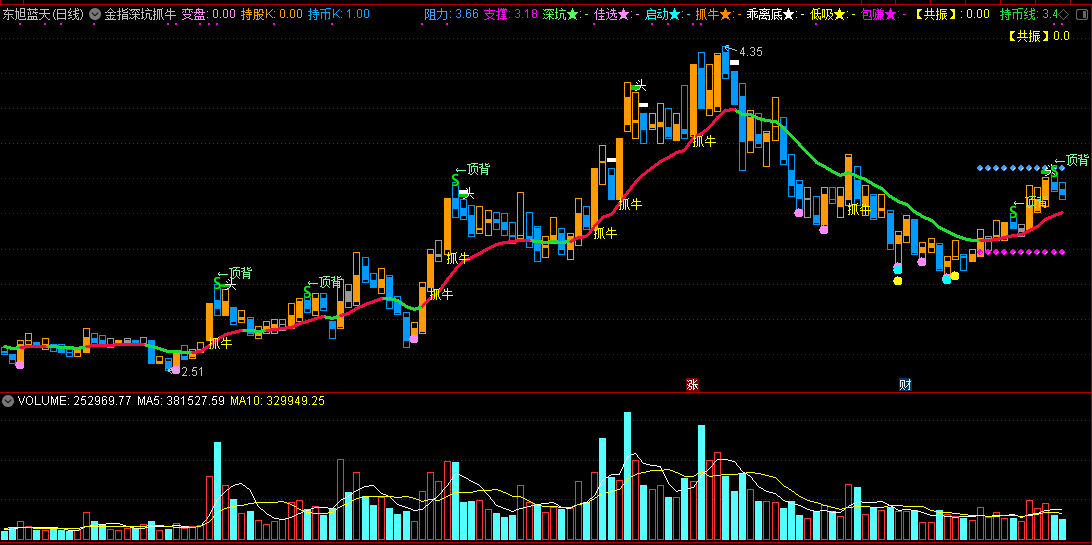Image resolution: width=1092 pixels, height=545 pixels.
Task: Toggle the side panel icon at chart corner
Action: pyautogui.click(x=1082, y=14)
